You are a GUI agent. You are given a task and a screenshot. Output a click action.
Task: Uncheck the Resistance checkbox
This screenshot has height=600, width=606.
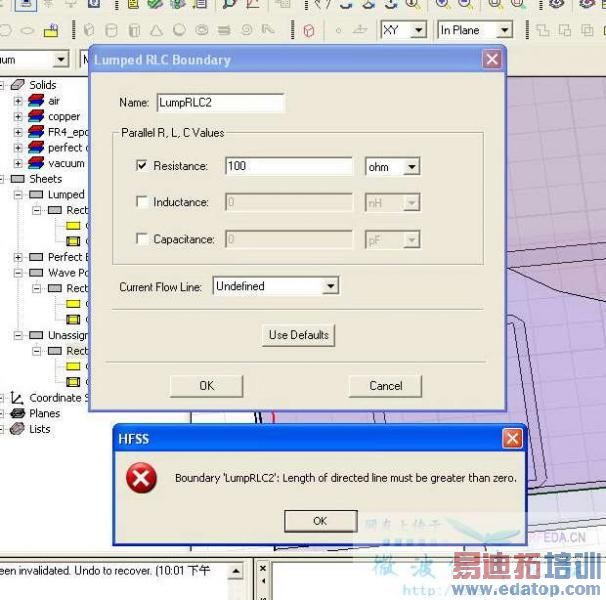pyautogui.click(x=142, y=165)
